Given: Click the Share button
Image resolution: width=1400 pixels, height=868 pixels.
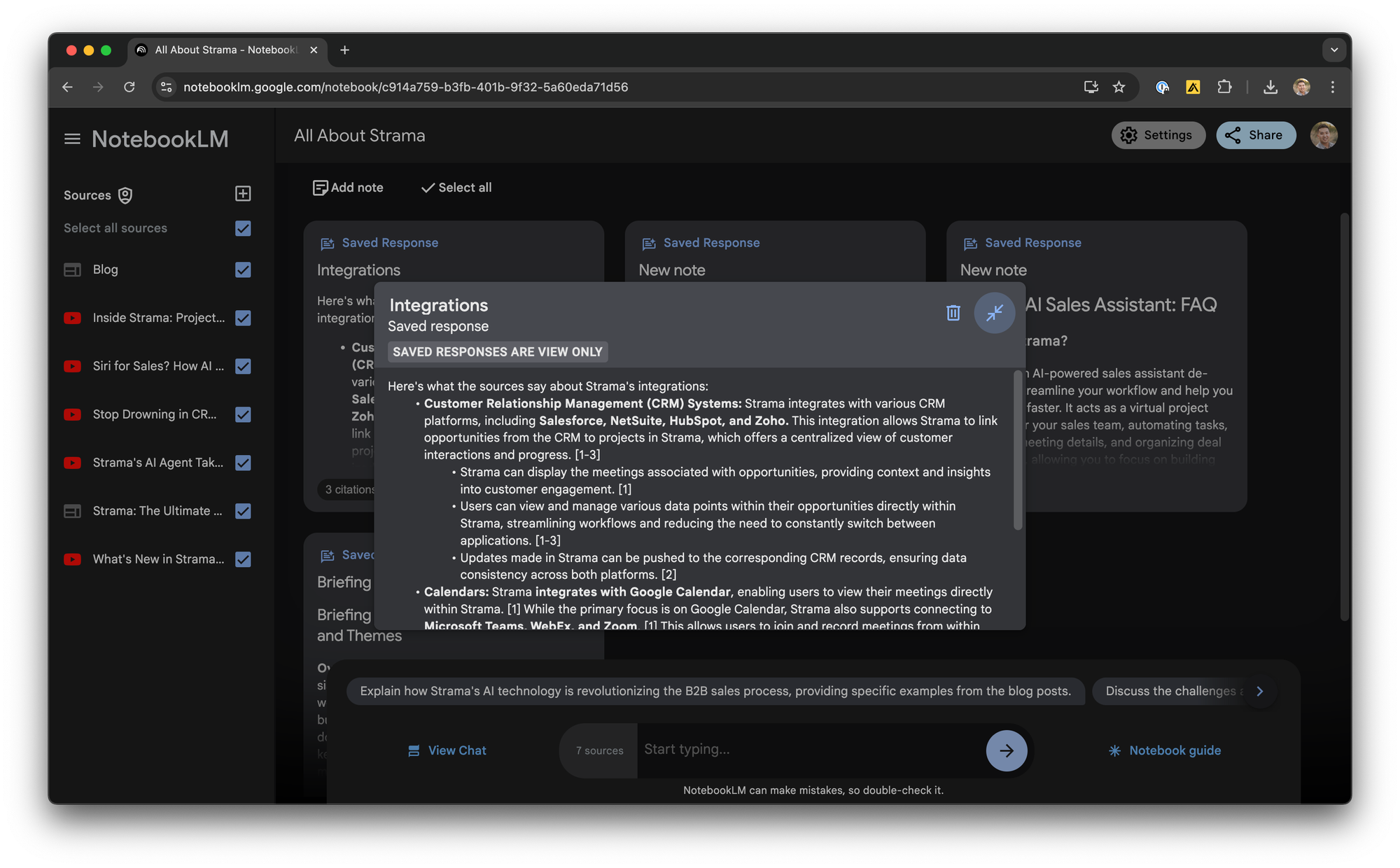Looking at the screenshot, I should (x=1256, y=135).
